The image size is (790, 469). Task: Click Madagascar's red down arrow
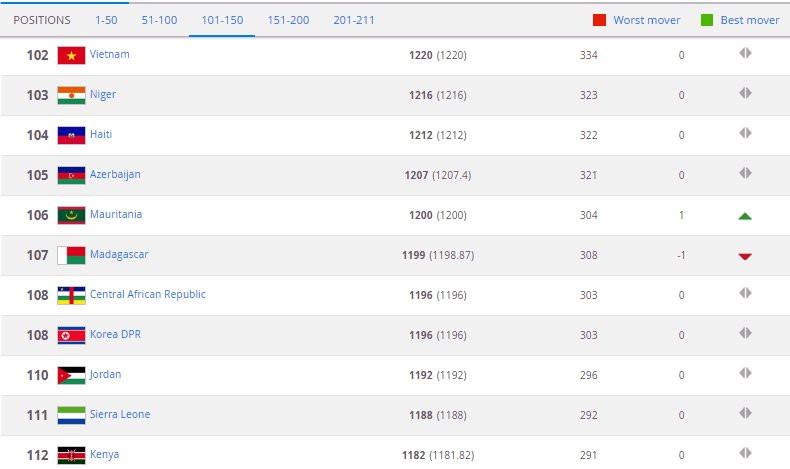point(744,256)
